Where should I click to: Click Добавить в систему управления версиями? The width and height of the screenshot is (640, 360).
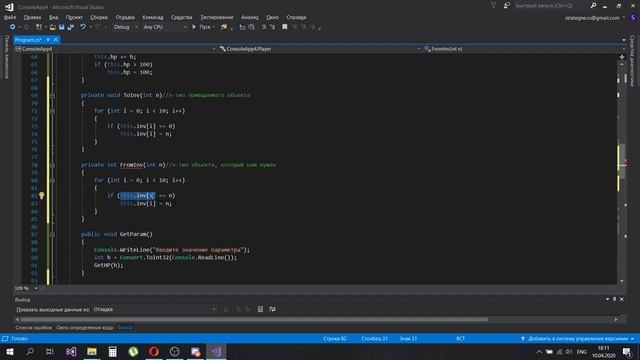point(577,339)
